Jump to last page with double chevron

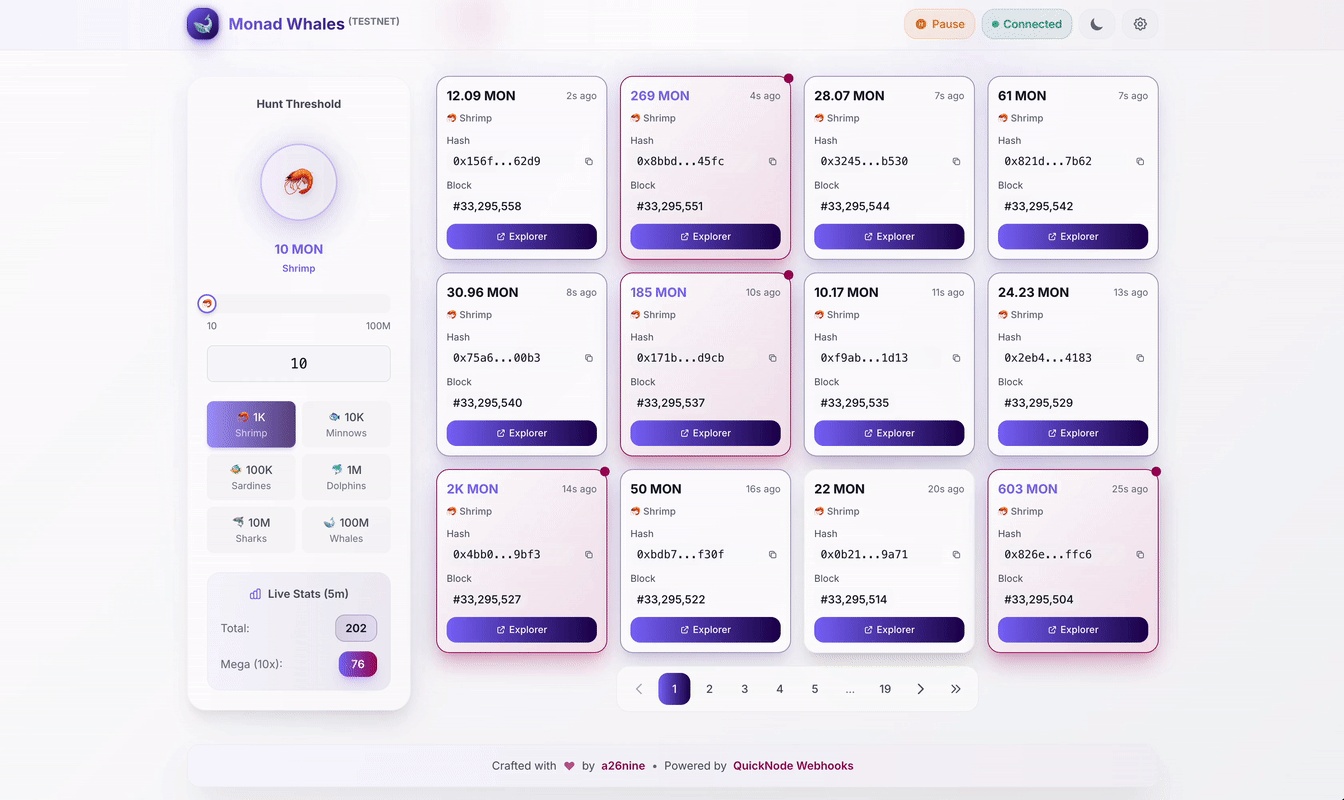click(955, 689)
